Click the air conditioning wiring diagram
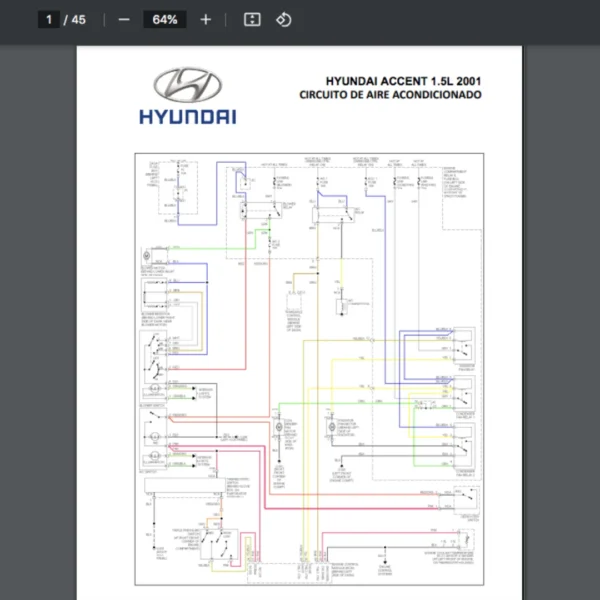 tap(310, 370)
